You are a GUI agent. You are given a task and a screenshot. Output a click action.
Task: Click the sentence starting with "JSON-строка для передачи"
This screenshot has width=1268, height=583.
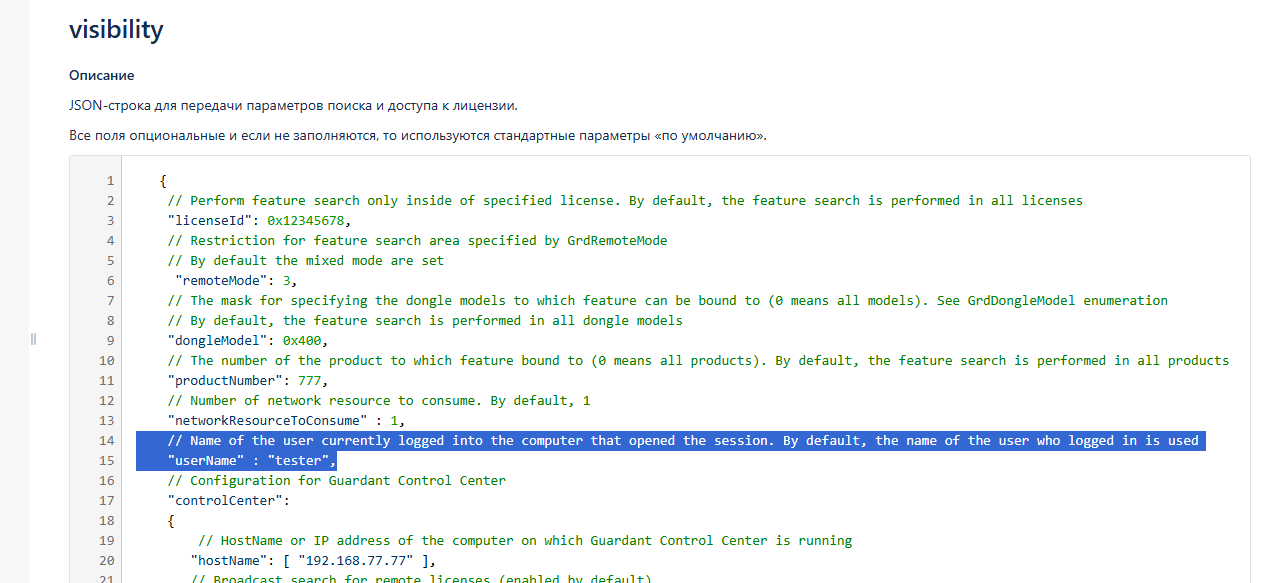point(293,105)
